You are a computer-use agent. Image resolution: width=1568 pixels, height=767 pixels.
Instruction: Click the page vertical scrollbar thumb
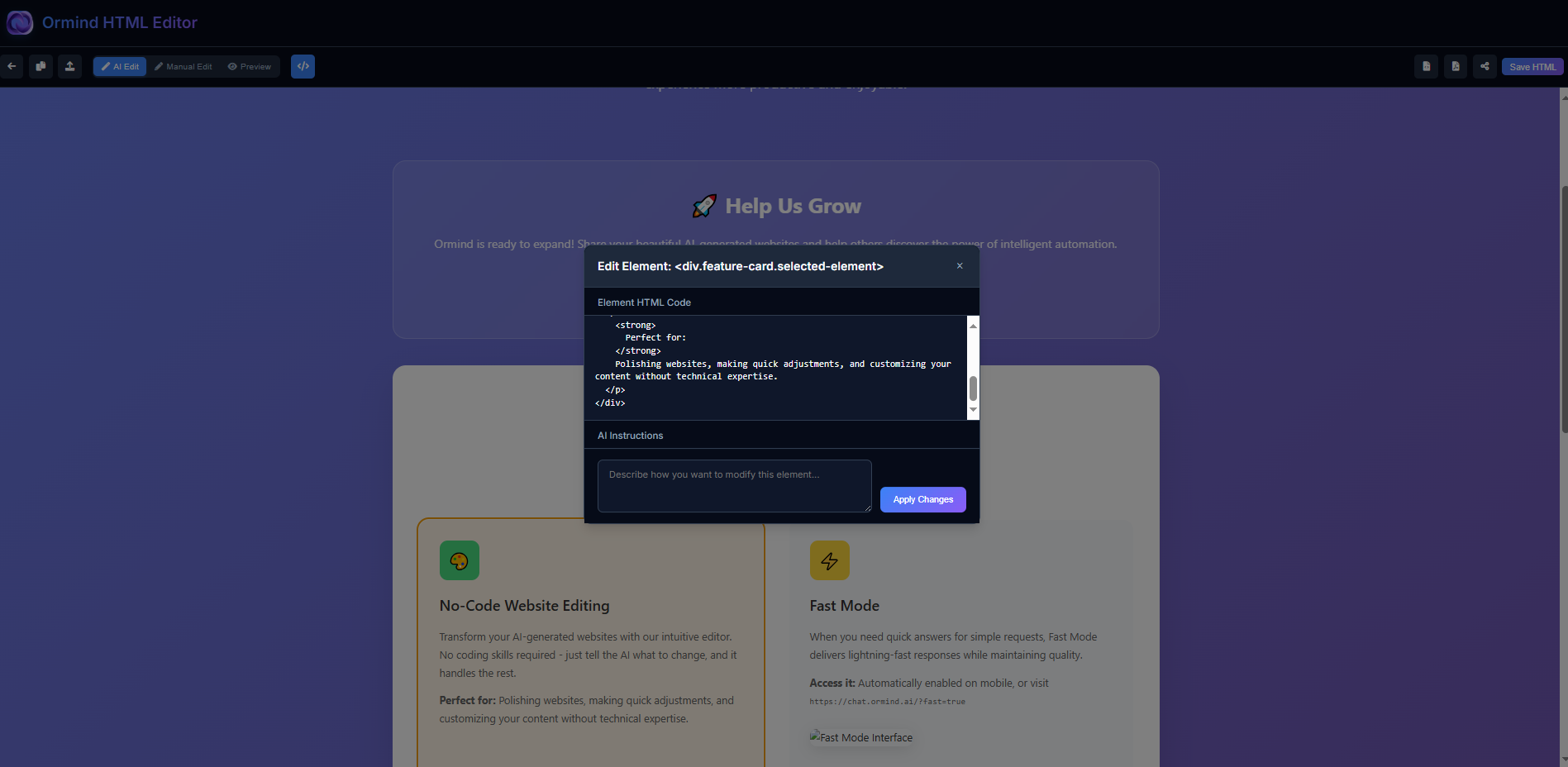coord(1564,308)
